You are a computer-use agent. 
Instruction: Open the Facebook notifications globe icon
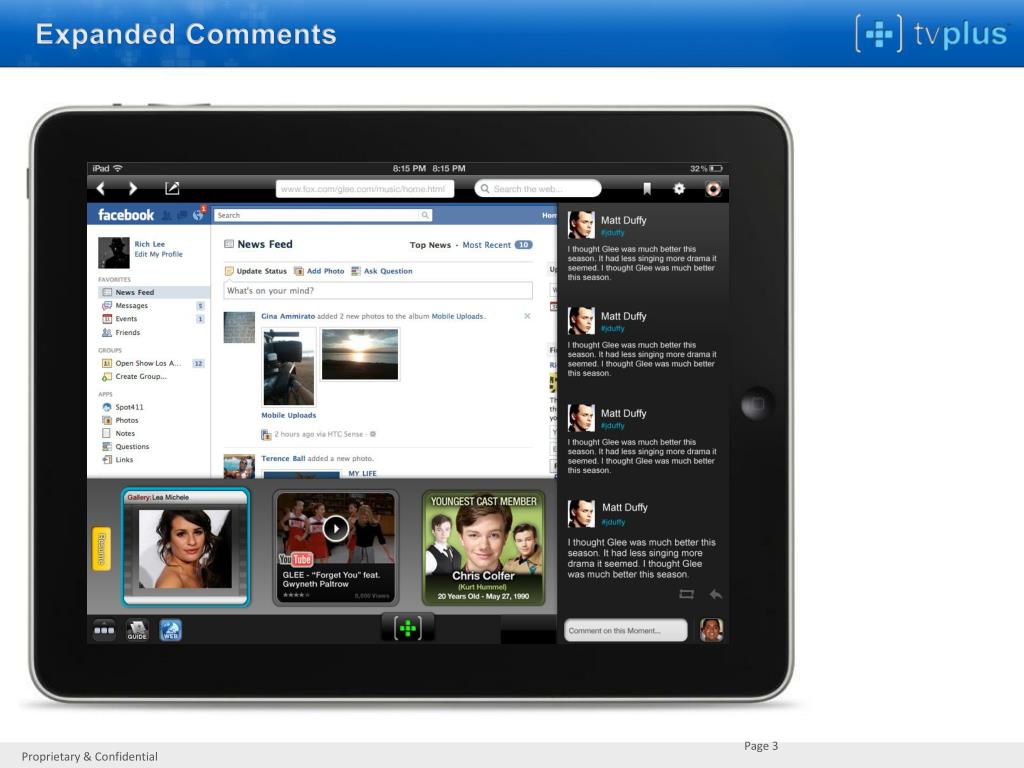click(x=199, y=214)
